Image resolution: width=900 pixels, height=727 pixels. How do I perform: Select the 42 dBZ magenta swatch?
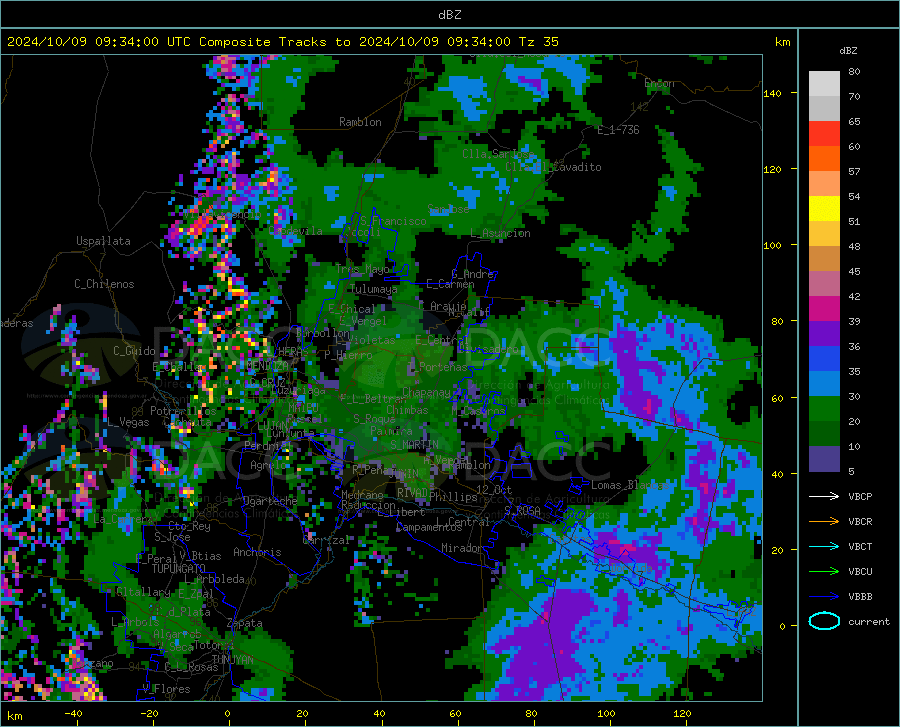(824, 309)
